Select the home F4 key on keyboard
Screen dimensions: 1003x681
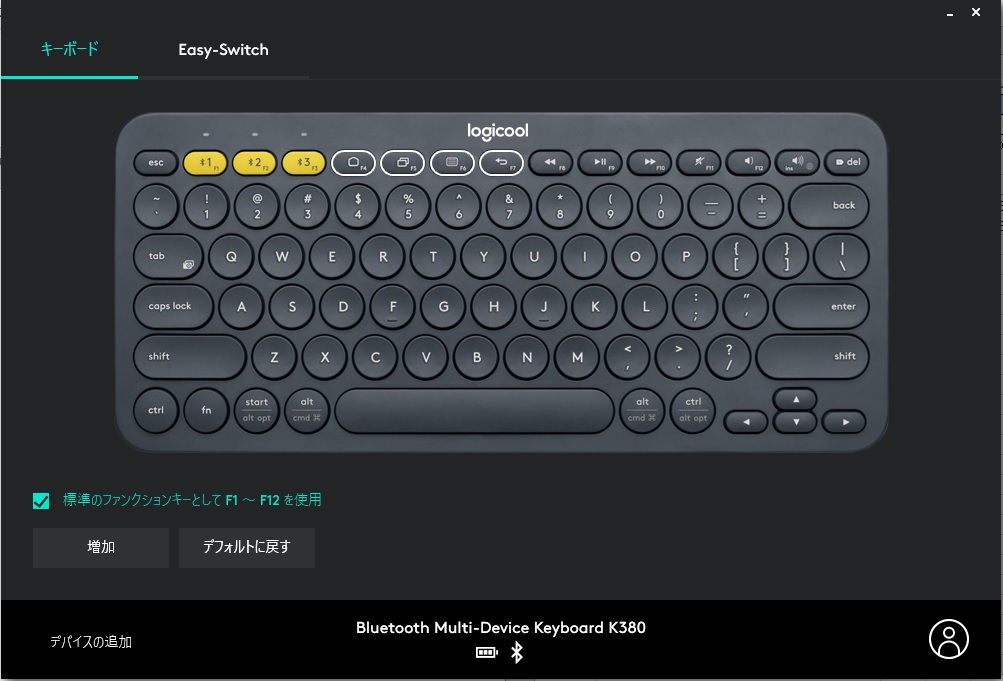click(353, 163)
